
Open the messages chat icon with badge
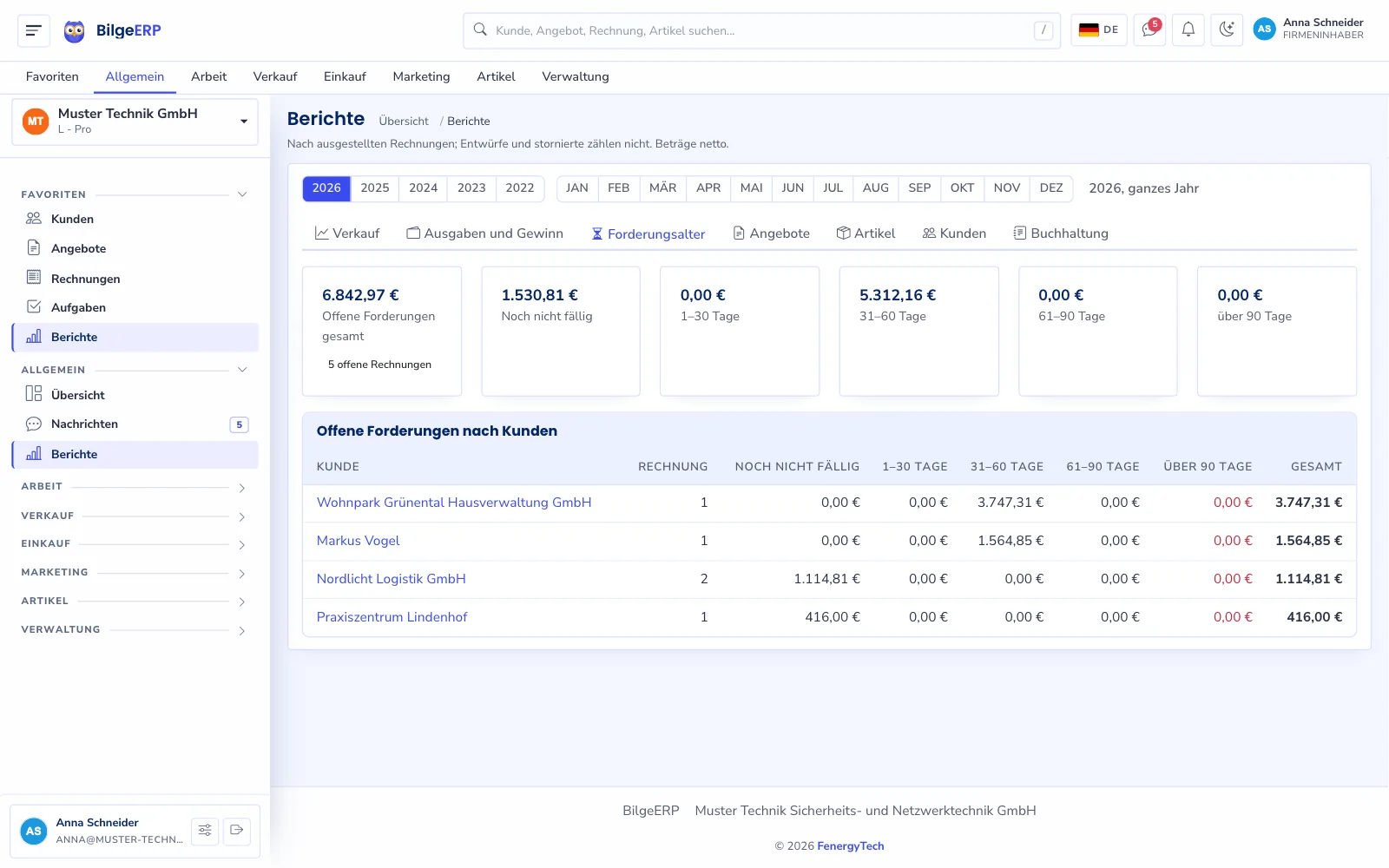1149,30
